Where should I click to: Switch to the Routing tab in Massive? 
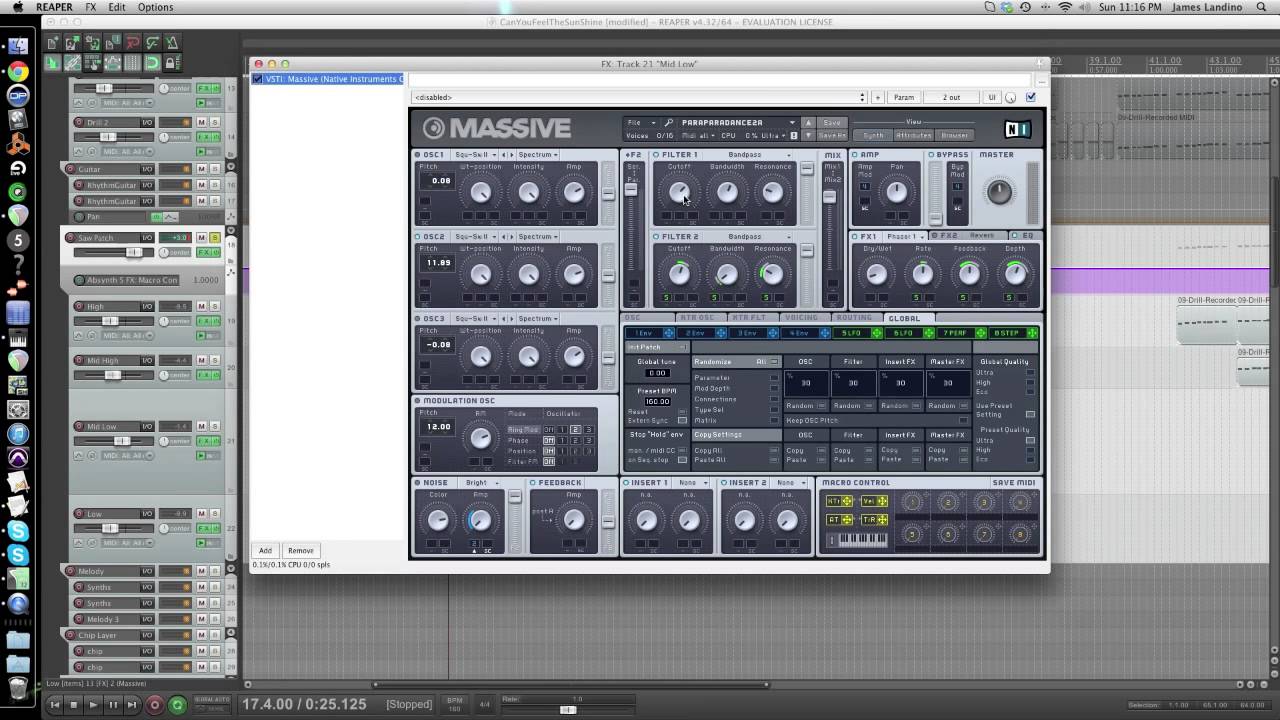(853, 318)
